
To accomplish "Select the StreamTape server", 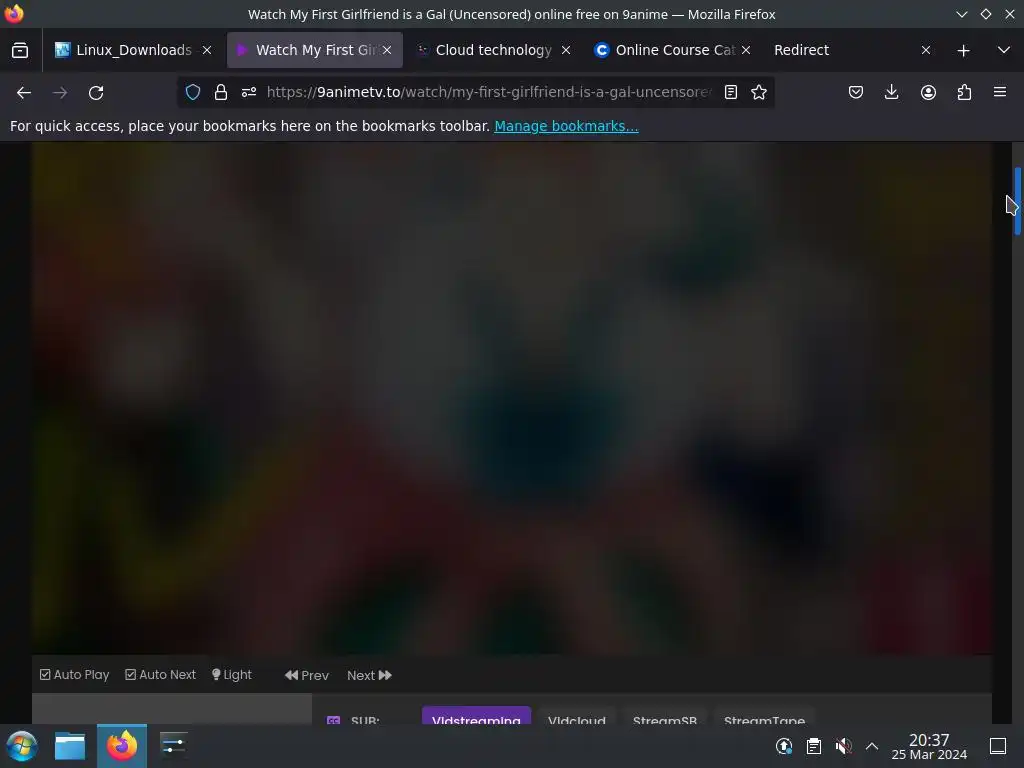I will (x=764, y=716).
